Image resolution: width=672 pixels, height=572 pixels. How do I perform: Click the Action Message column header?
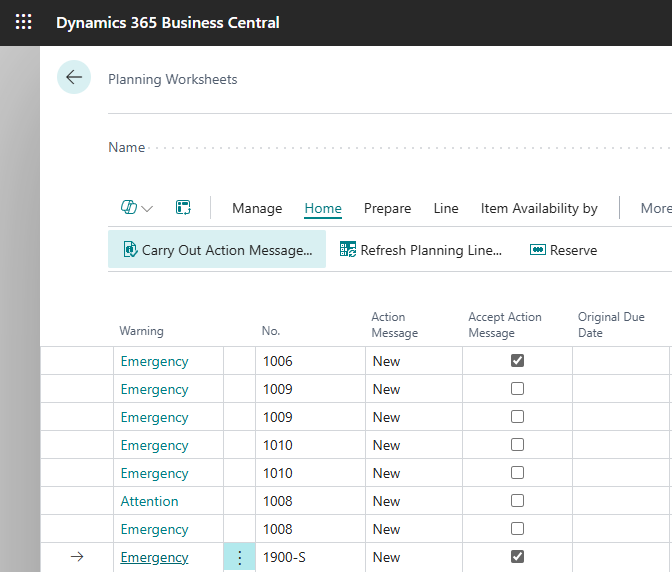[395, 325]
